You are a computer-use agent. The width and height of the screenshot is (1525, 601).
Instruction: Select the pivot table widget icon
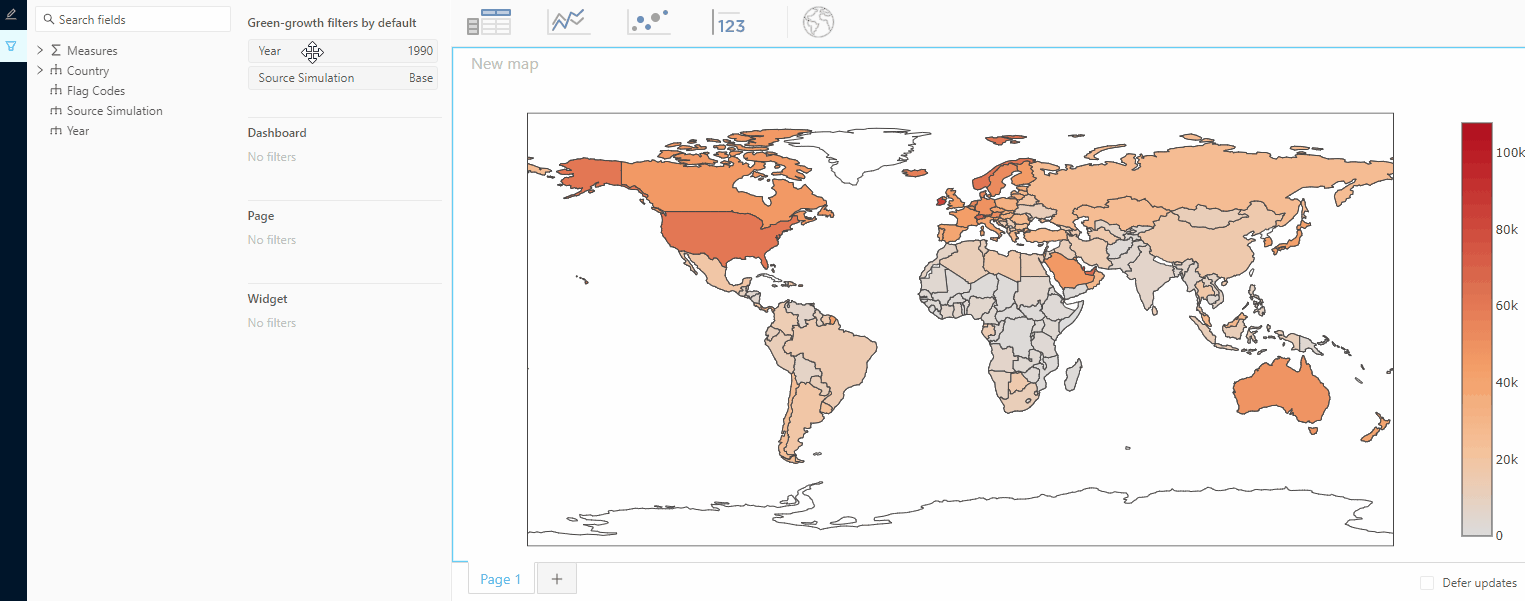pyautogui.click(x=489, y=22)
